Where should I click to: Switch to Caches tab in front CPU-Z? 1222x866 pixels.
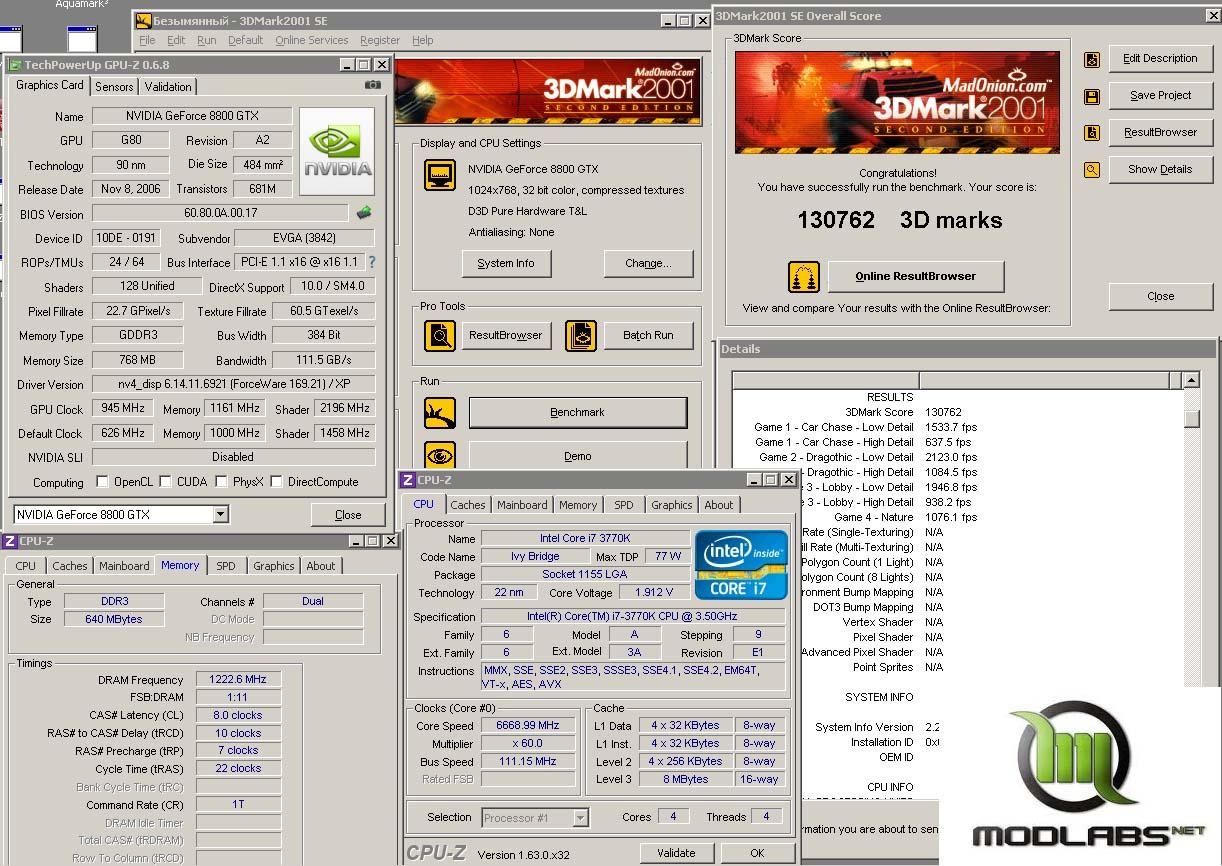[467, 505]
